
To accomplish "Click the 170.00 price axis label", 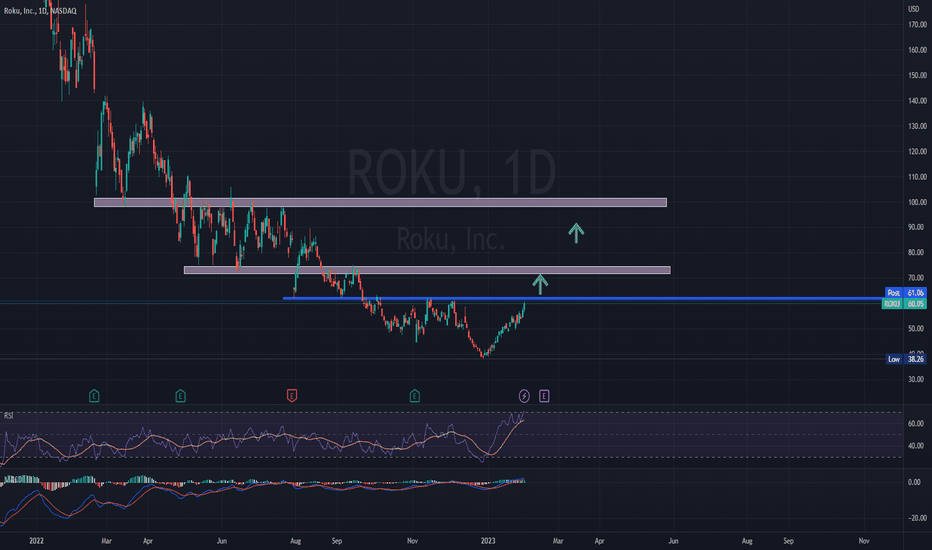I will click(x=917, y=25).
